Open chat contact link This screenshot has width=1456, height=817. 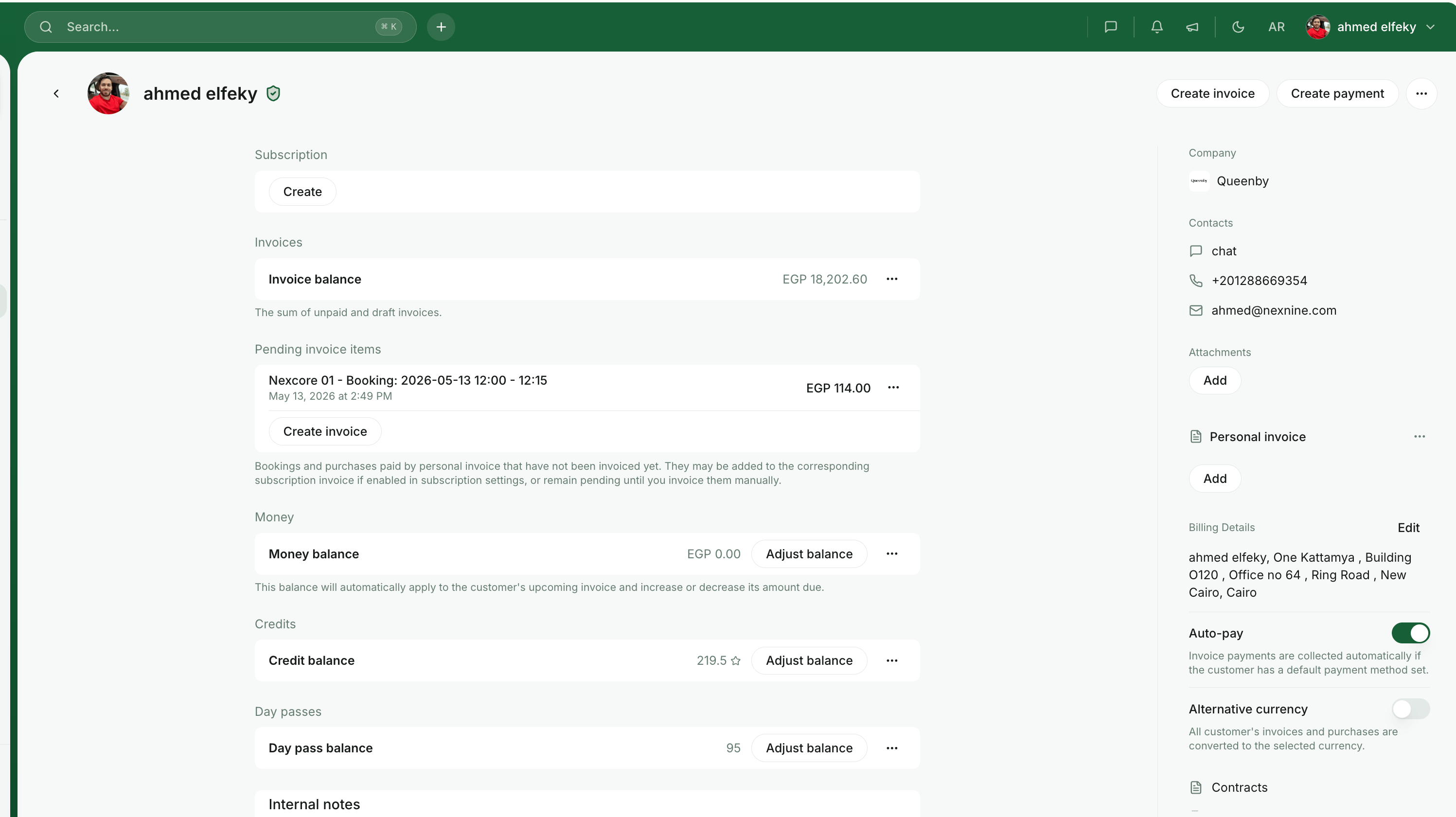point(1224,251)
